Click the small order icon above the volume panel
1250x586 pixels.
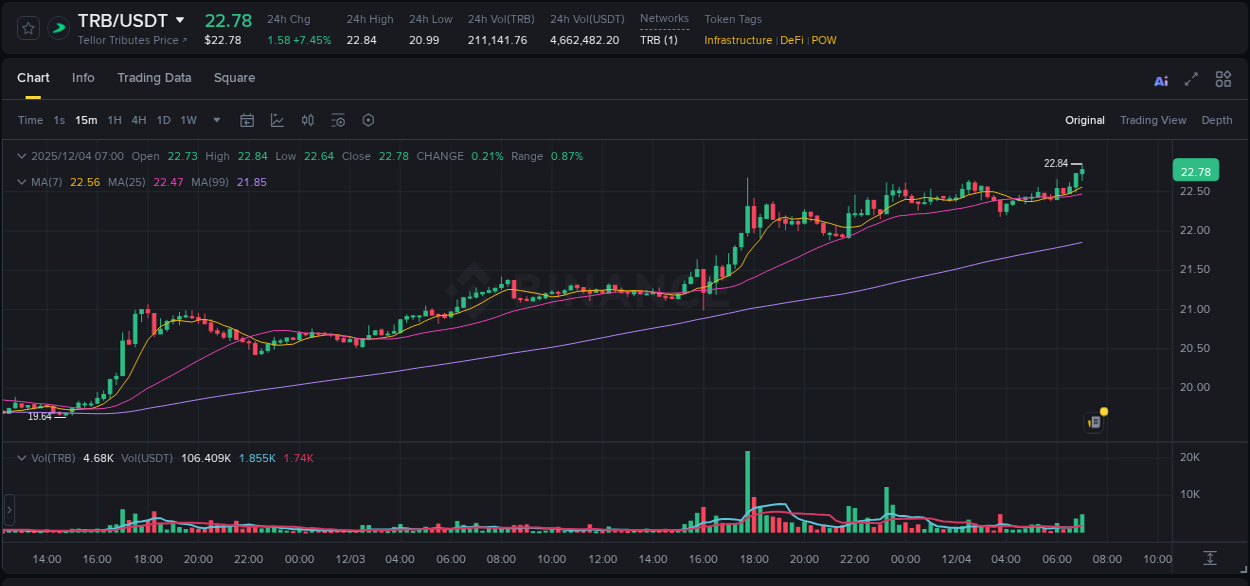pos(1093,421)
